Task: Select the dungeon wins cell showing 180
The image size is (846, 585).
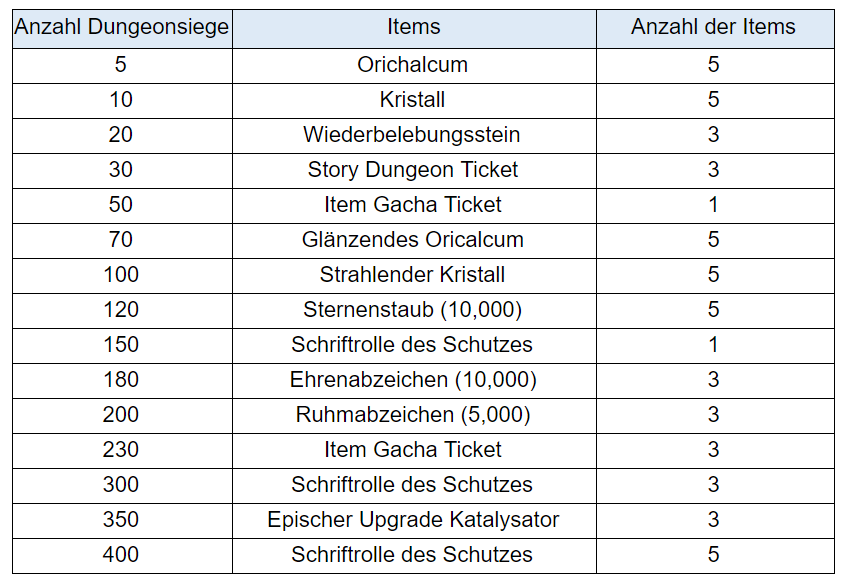Action: point(121,380)
